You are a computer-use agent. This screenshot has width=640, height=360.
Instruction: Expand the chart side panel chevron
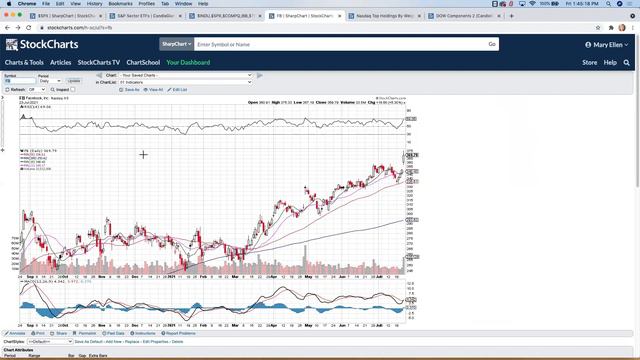(x=2, y=98)
